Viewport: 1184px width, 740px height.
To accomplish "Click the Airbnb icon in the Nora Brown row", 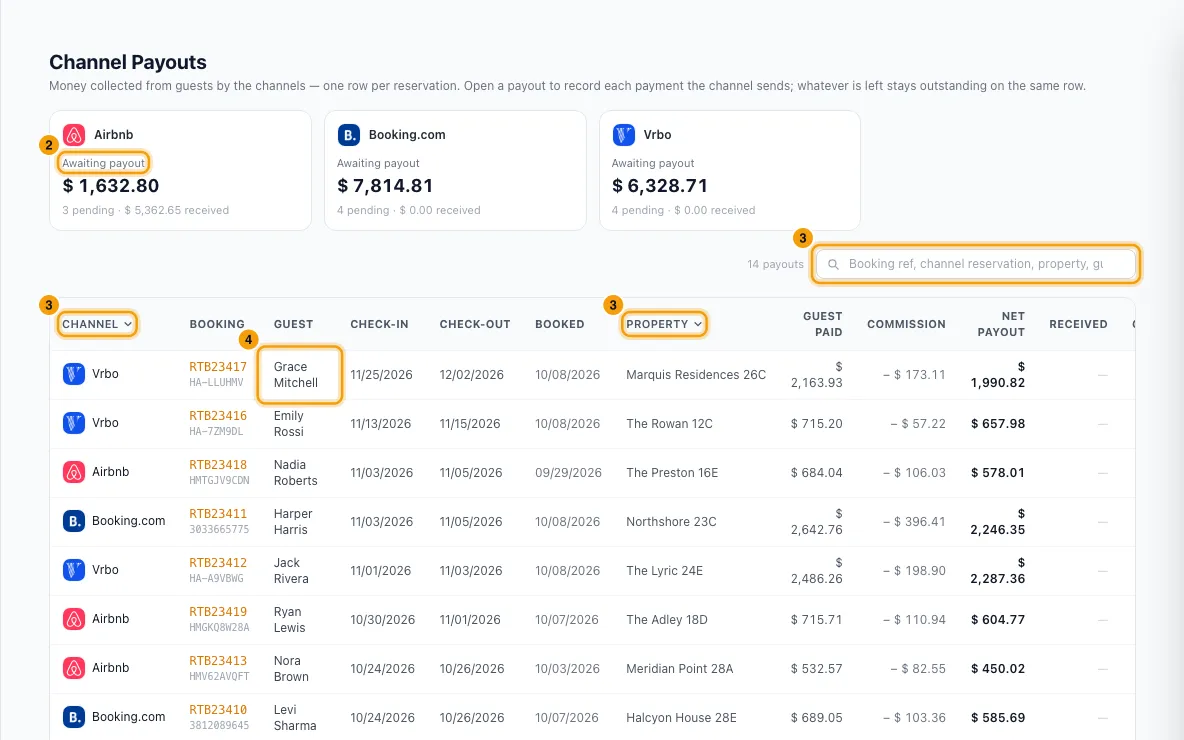I will (74, 668).
